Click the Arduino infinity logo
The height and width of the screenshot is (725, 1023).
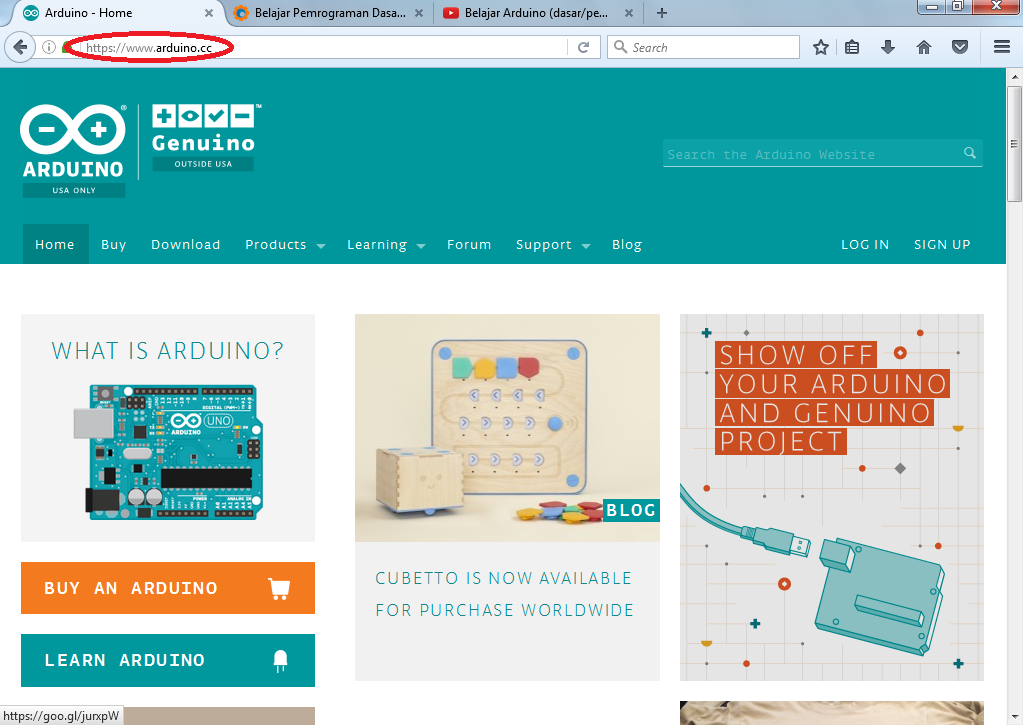pyautogui.click(x=73, y=129)
